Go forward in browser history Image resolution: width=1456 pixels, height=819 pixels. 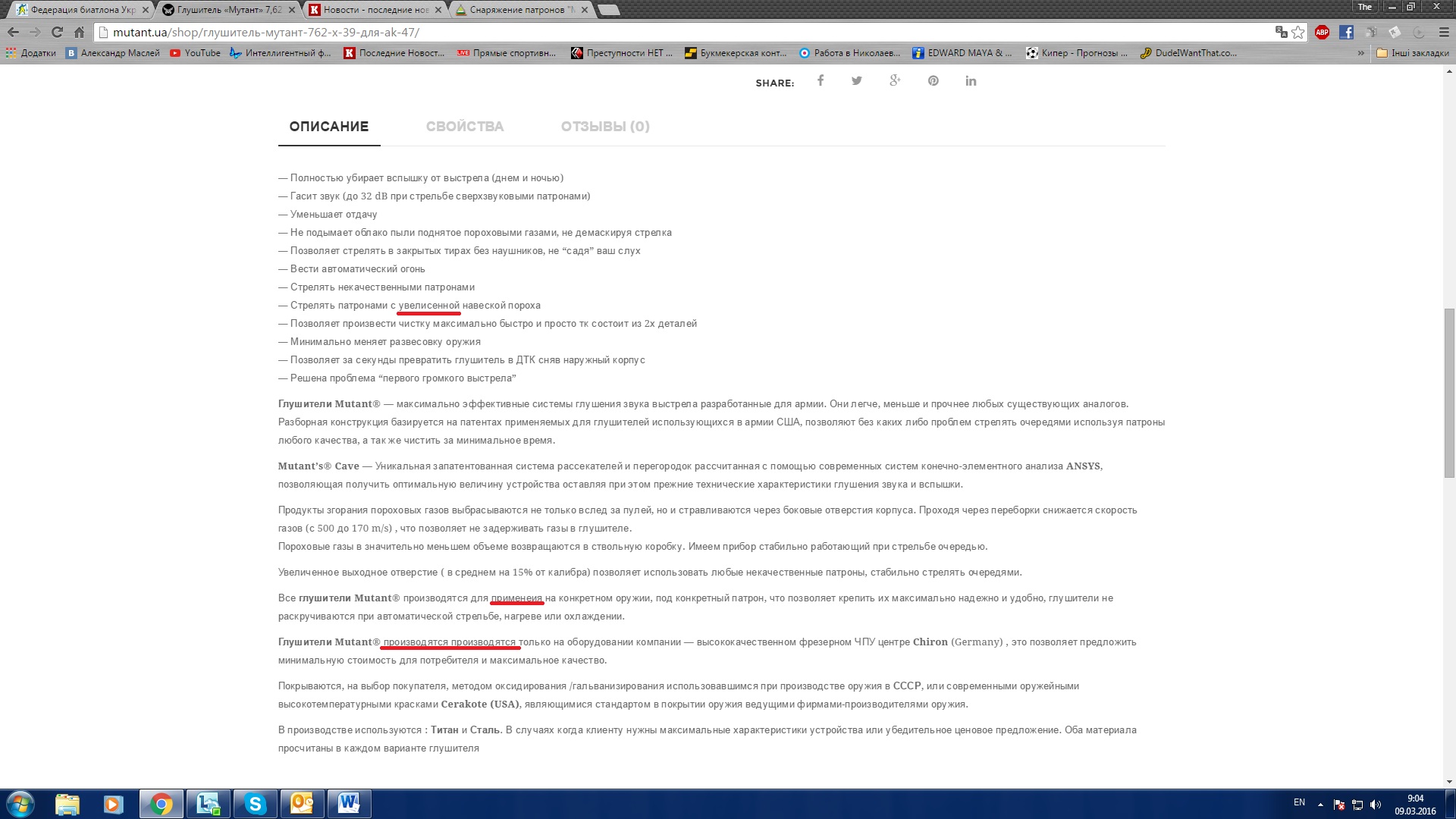[35, 32]
